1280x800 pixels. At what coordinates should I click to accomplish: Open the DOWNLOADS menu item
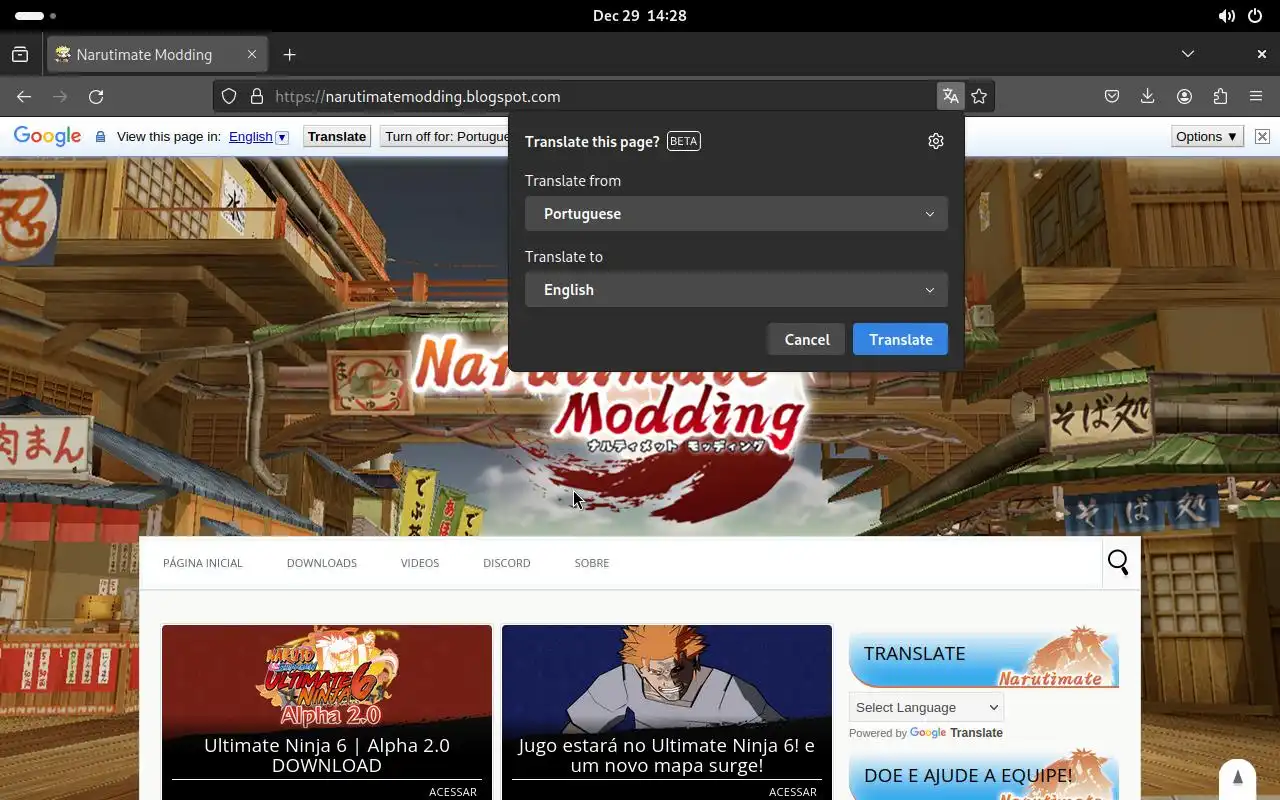[x=322, y=563]
